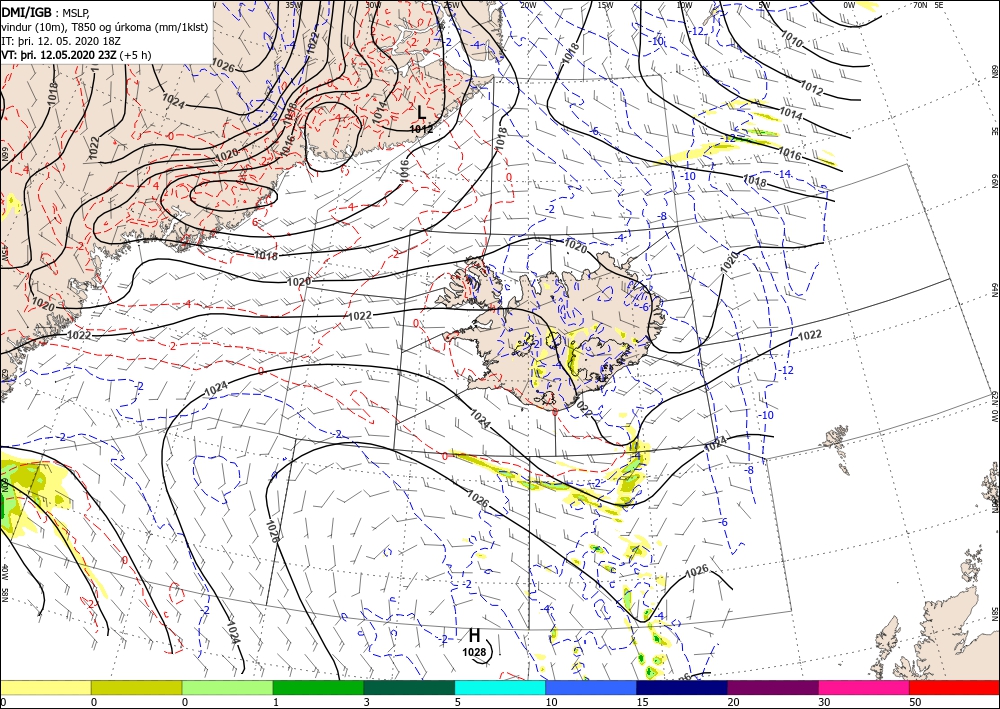The width and height of the screenshot is (1000, 709).
Task: Choose the navy blue legend swatch
Action: click(682, 687)
